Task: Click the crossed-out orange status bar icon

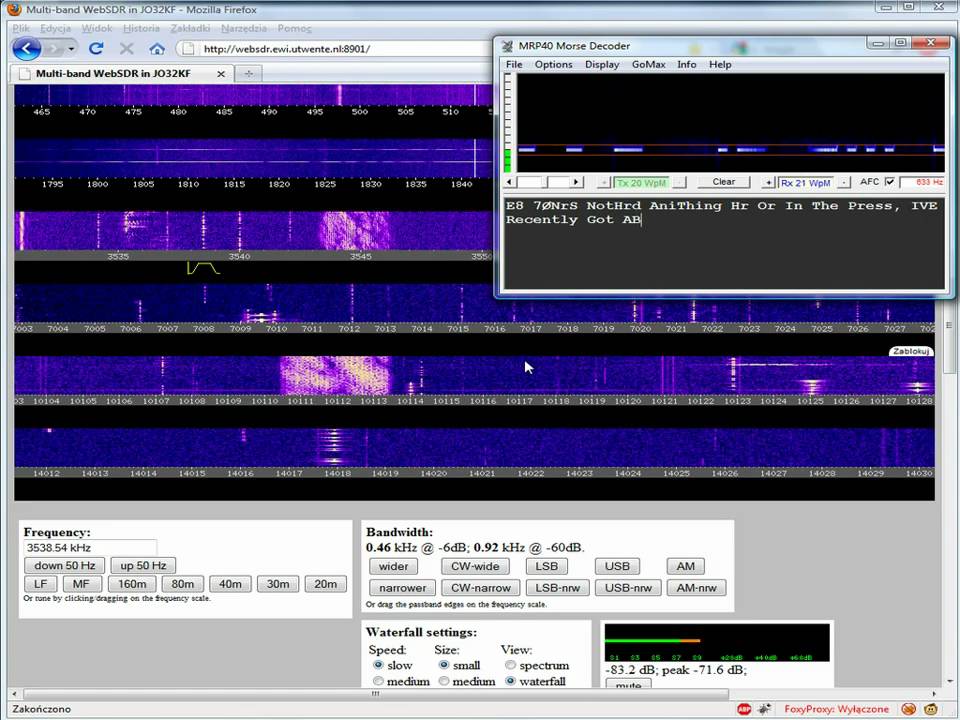Action: point(909,709)
